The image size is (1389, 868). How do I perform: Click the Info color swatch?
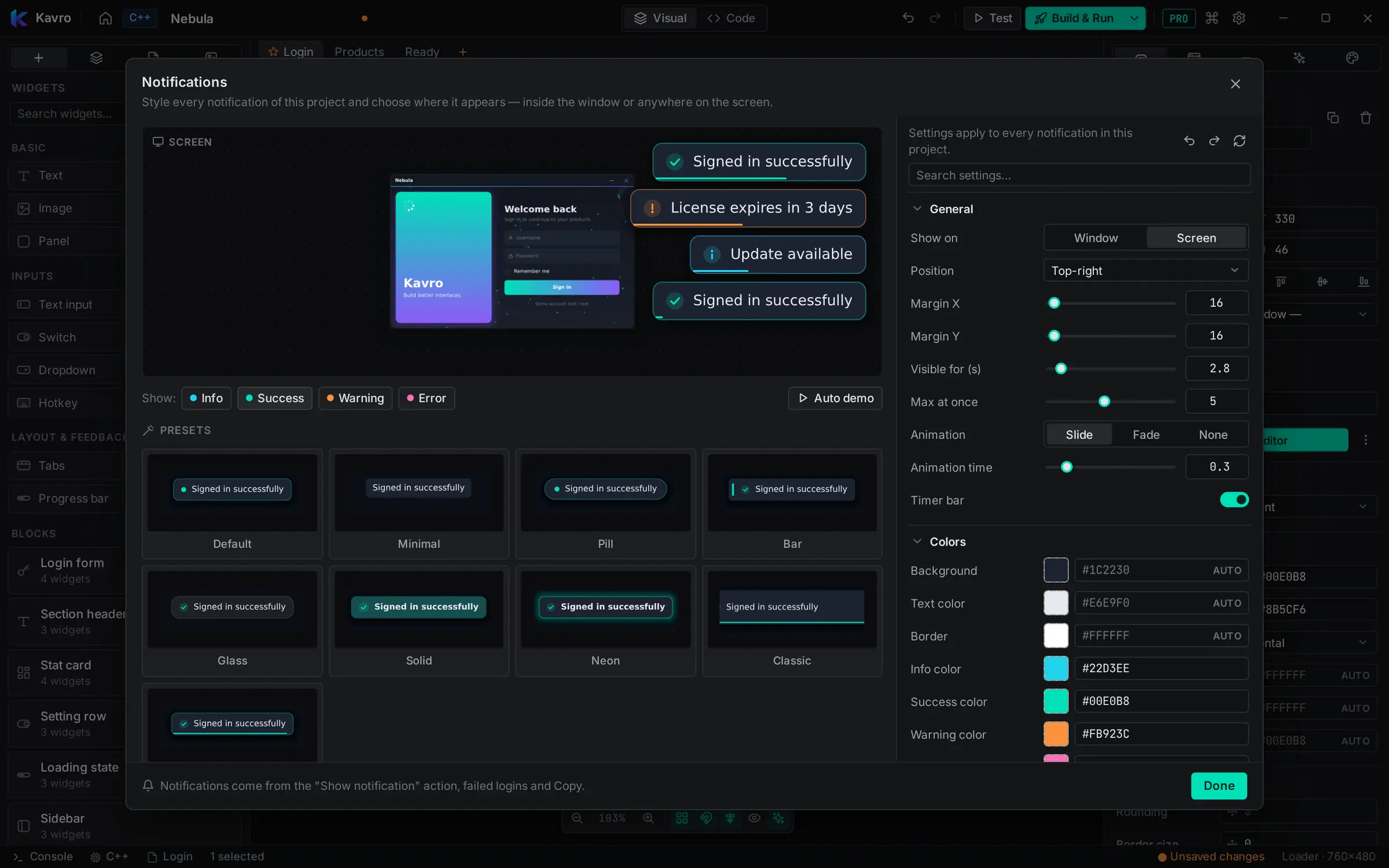pos(1056,668)
